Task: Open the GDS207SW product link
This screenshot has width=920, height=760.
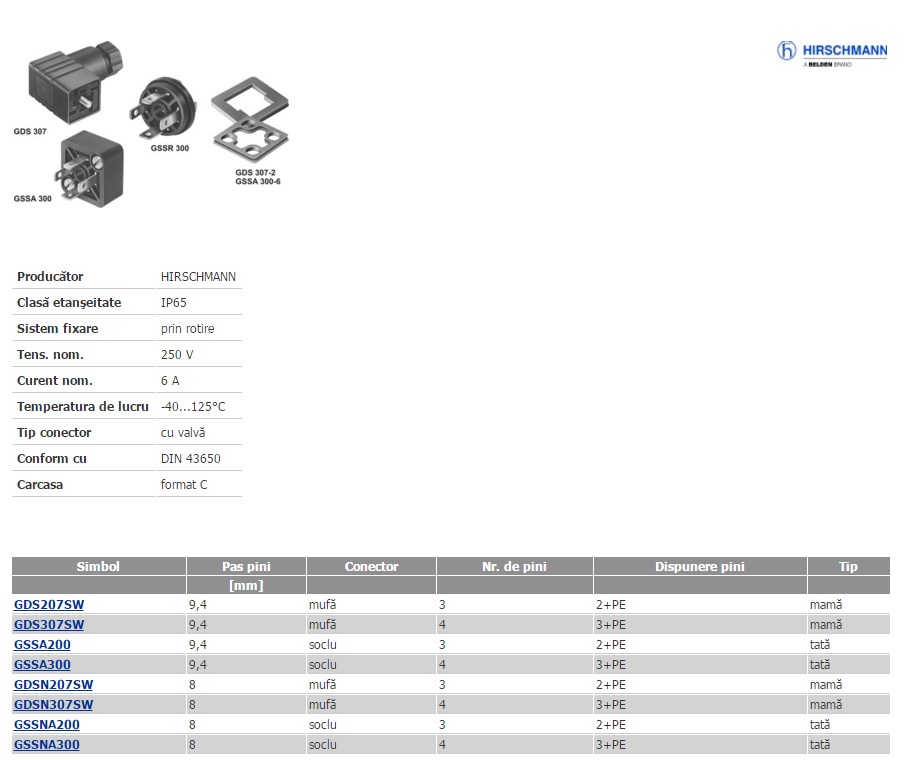Action: point(48,605)
